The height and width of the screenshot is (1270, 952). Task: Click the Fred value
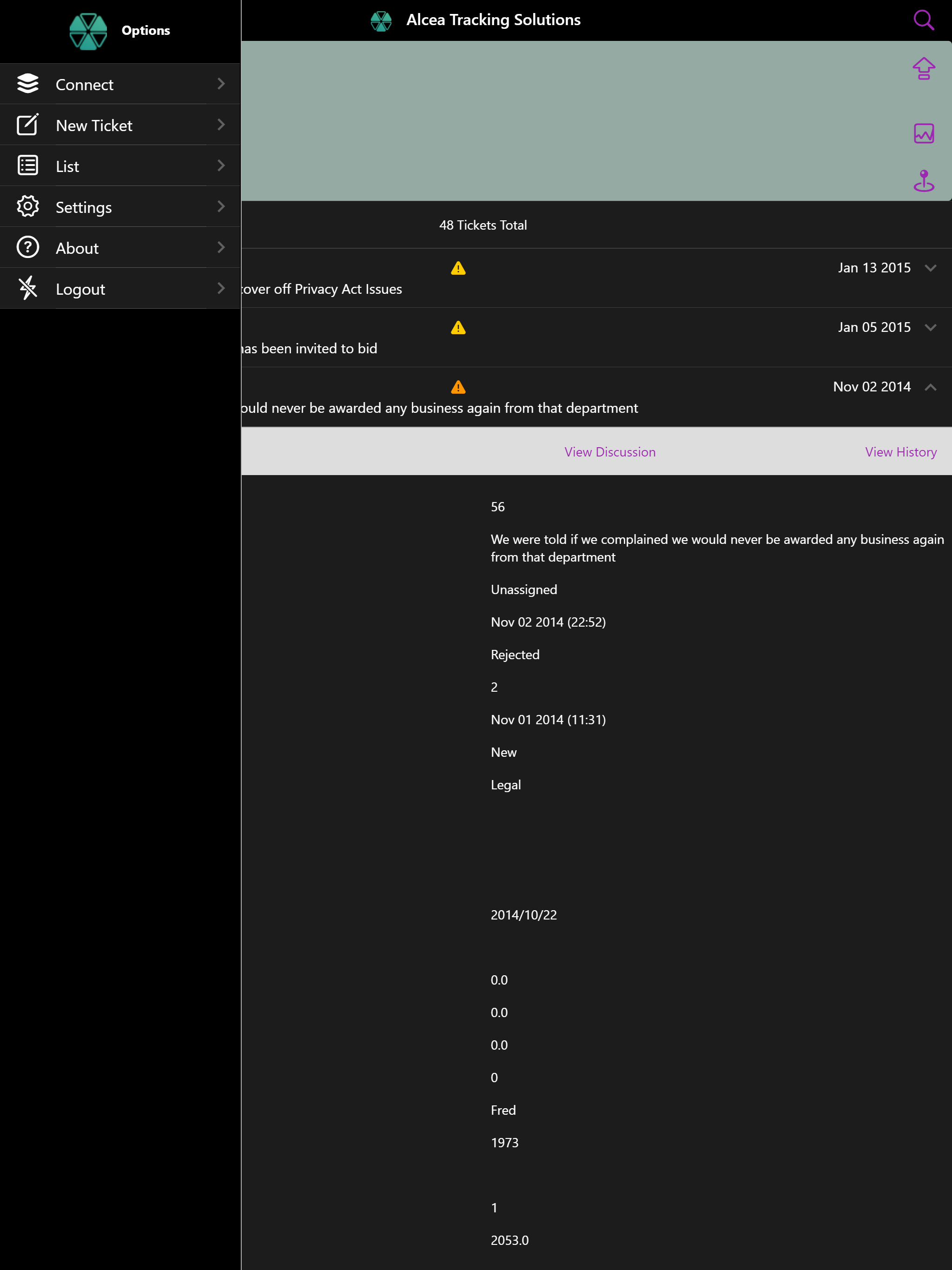[x=503, y=1111]
